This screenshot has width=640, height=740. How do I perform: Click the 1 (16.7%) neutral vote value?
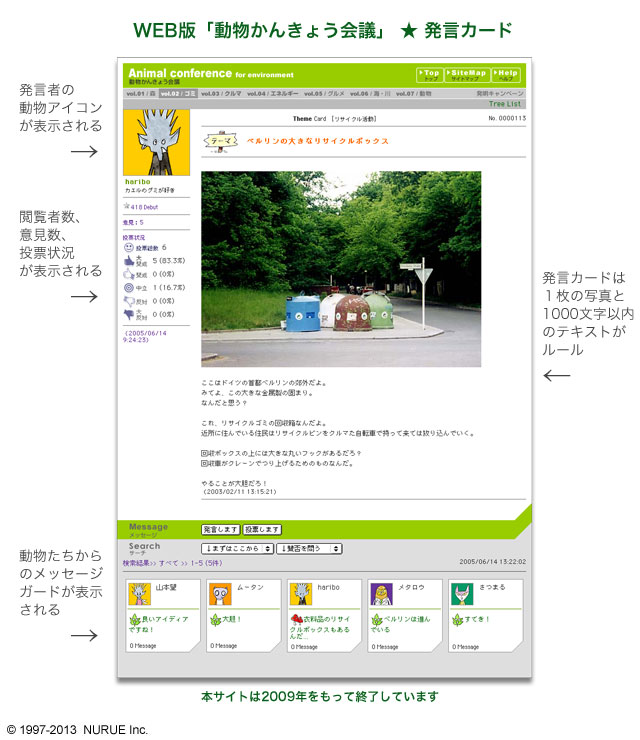click(x=168, y=287)
